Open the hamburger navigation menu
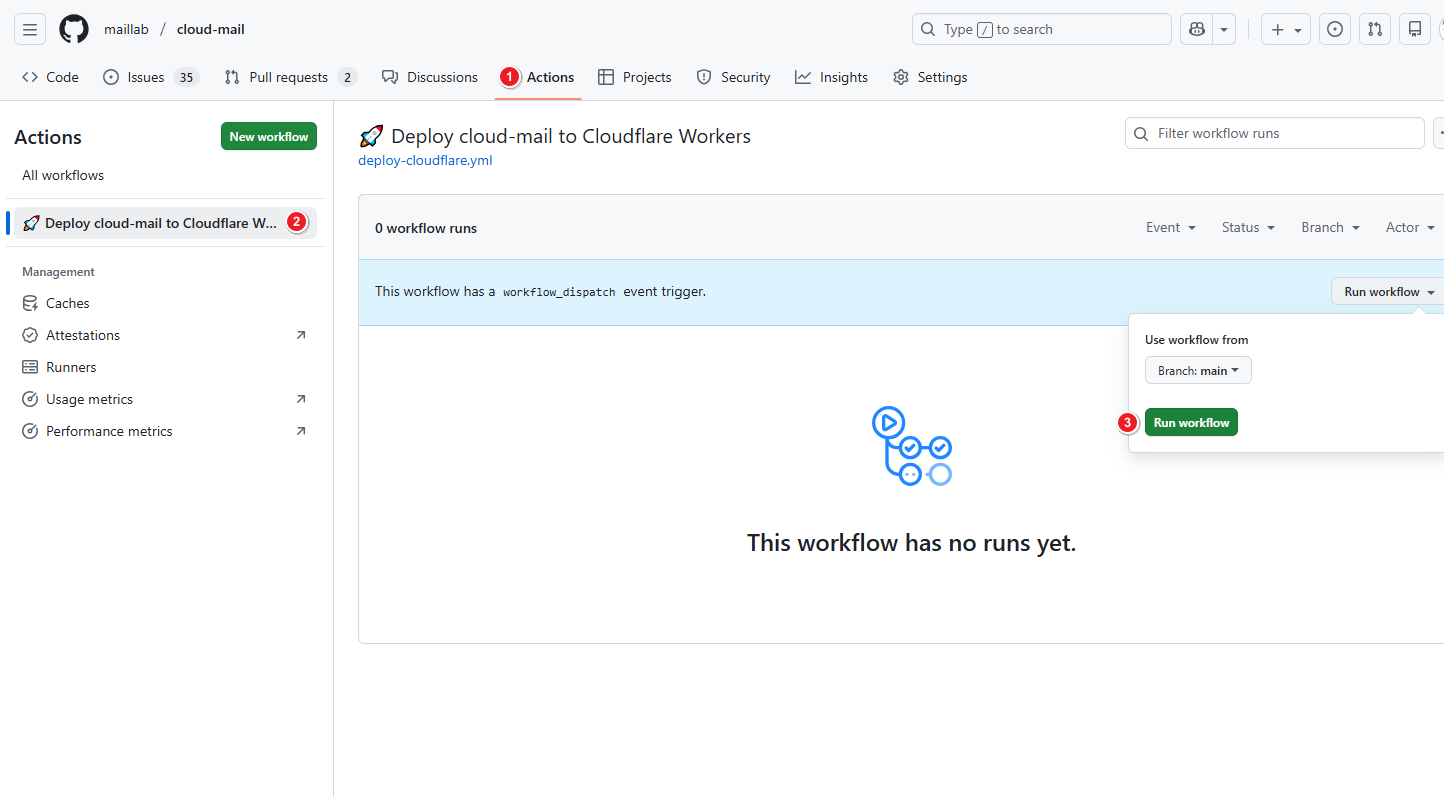1444x797 pixels. pos(30,30)
